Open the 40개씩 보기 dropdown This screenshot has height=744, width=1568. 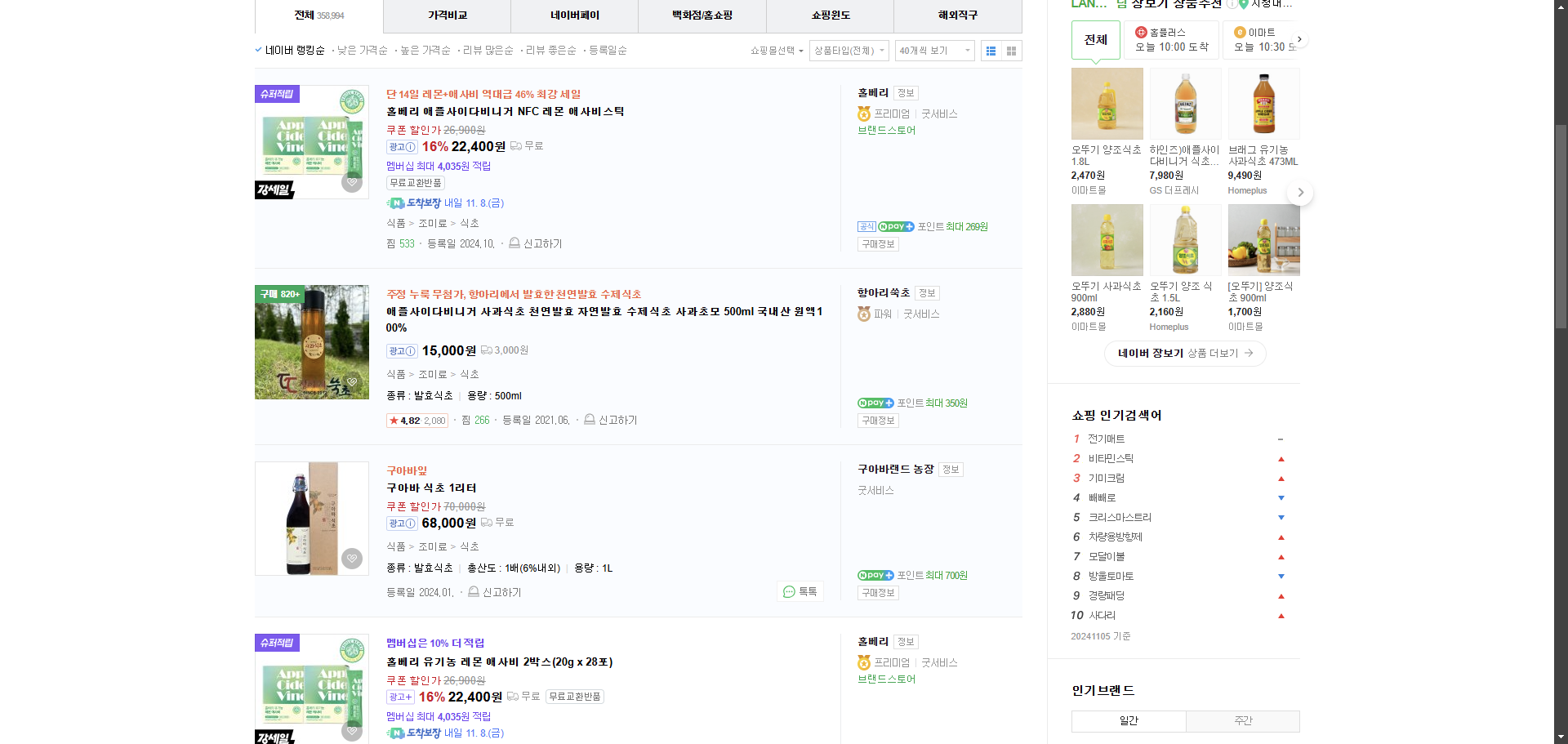[935, 51]
